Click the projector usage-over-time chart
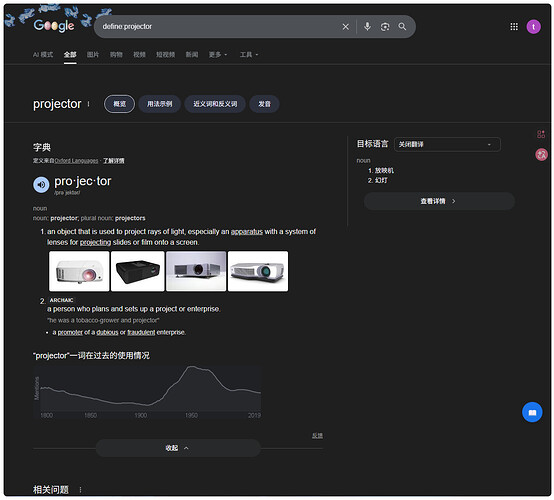The height and width of the screenshot is (500, 554). point(147,392)
